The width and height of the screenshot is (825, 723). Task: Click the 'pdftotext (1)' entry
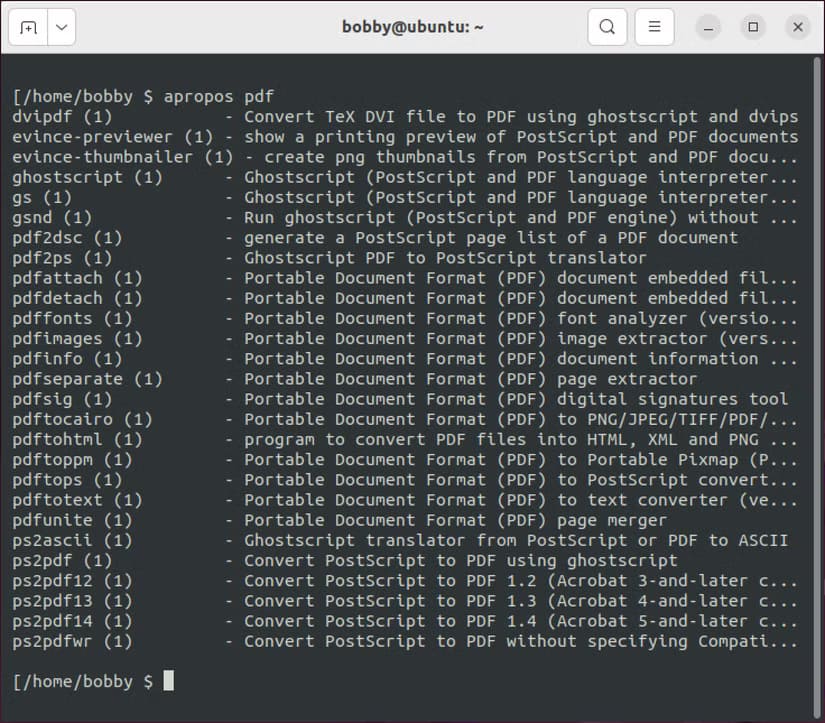click(77, 500)
